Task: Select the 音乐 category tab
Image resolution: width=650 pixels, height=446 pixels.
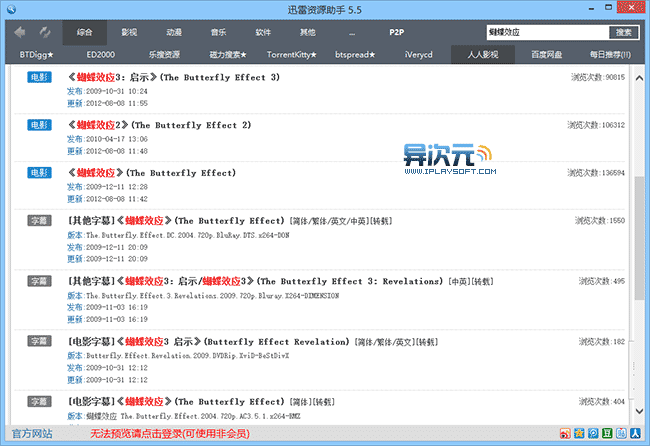Action: pyautogui.click(x=218, y=32)
